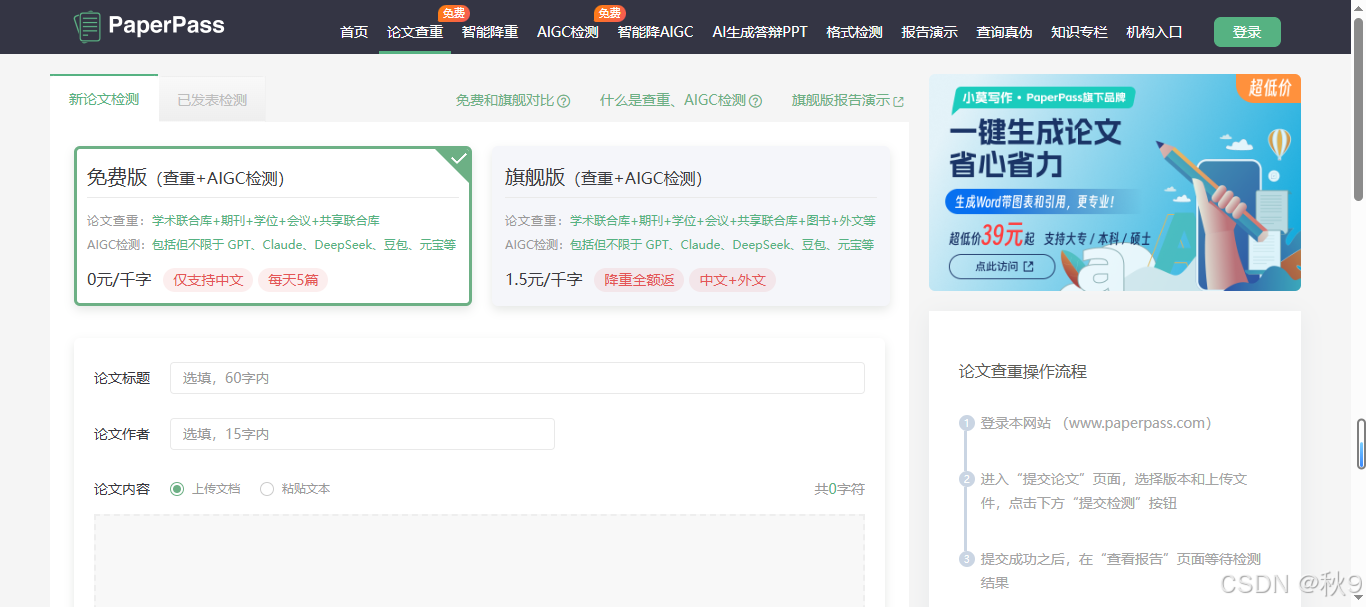Viewport: 1366px width, 607px height.
Task: Click the dashed file upload area
Action: tap(479, 560)
